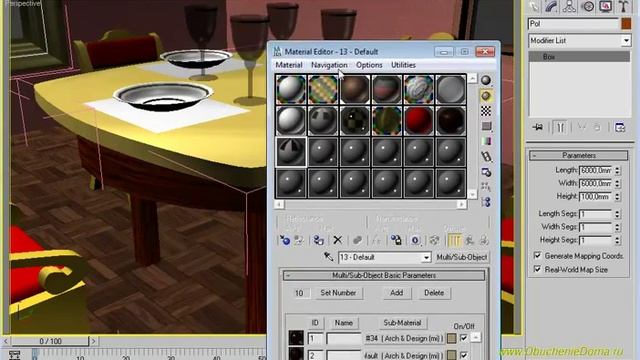Collapse the Parameters rollout
Image resolution: width=640 pixels, height=360 pixels.
pyautogui.click(x=579, y=156)
